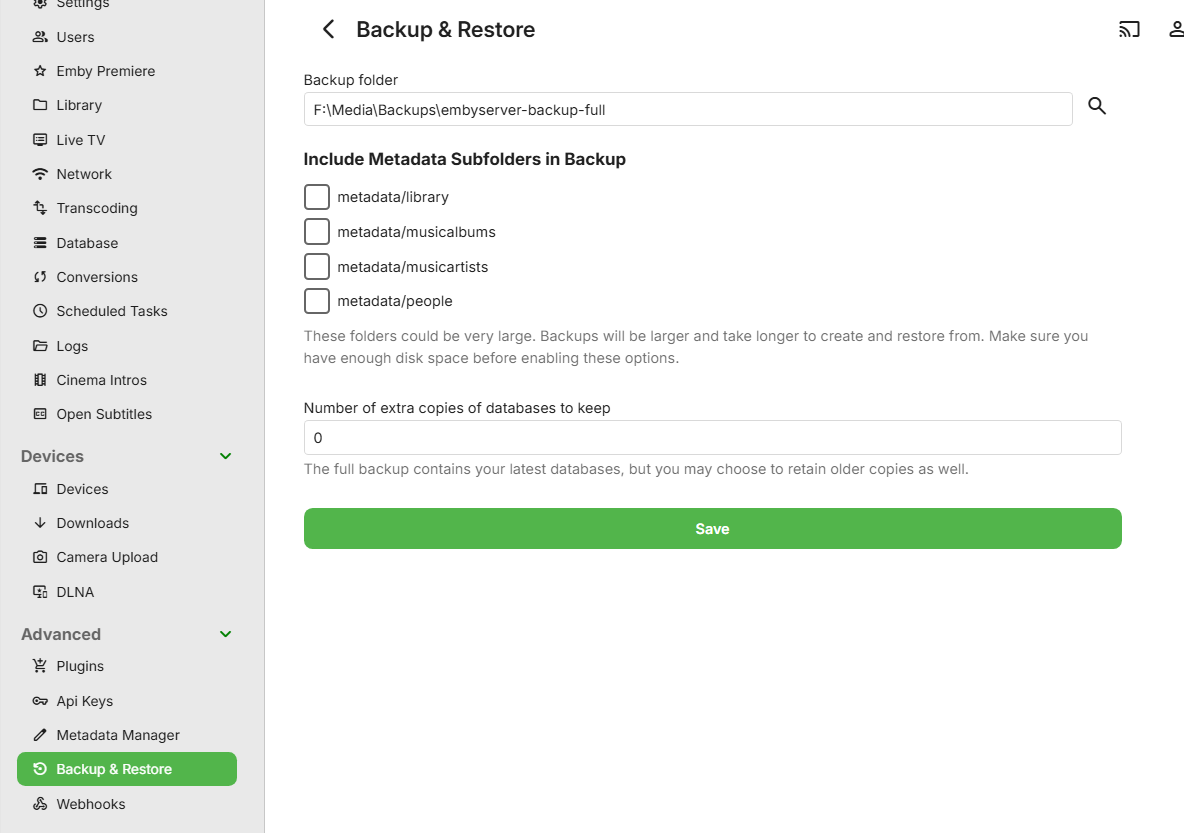The height and width of the screenshot is (833, 1184).
Task: Check metadata/musicalbums option
Action: tap(317, 232)
